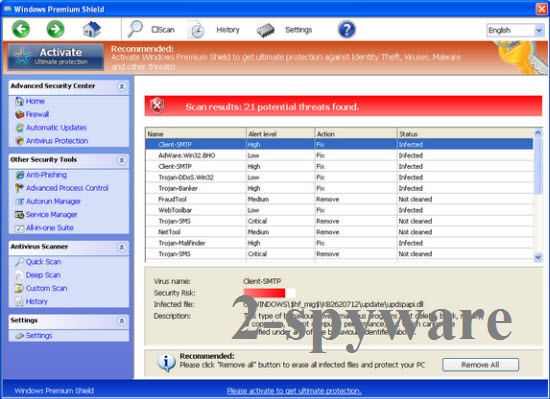The image size is (550, 399).
Task: Click the sidebar History icon under Antivirus Scanner
Action: click(x=19, y=302)
